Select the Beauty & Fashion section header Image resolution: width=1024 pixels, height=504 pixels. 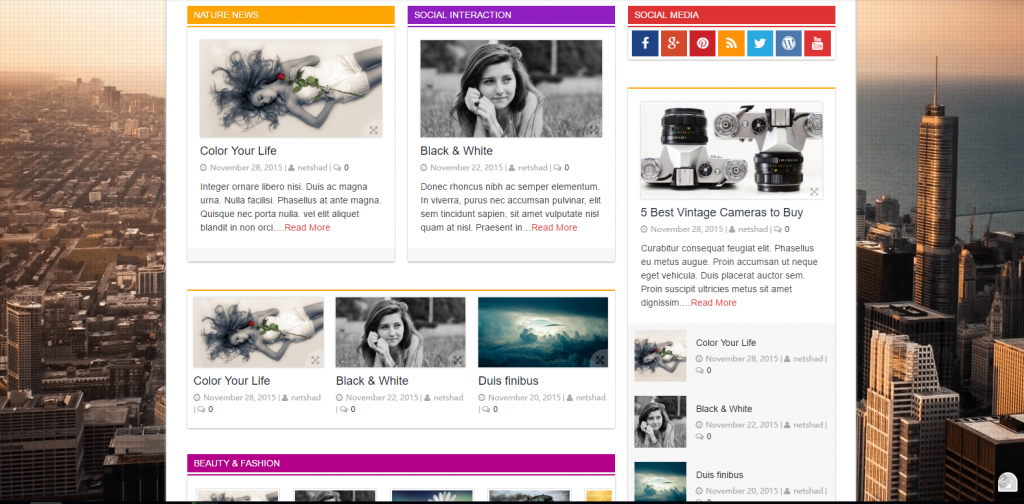tap(237, 463)
